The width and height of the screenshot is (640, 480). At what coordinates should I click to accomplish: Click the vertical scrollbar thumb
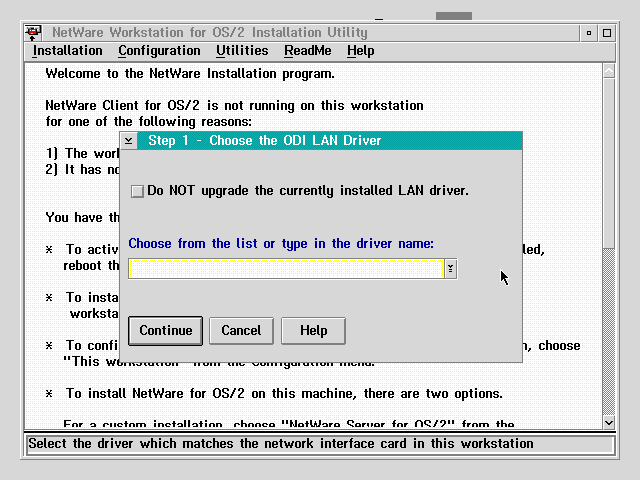(x=609, y=163)
